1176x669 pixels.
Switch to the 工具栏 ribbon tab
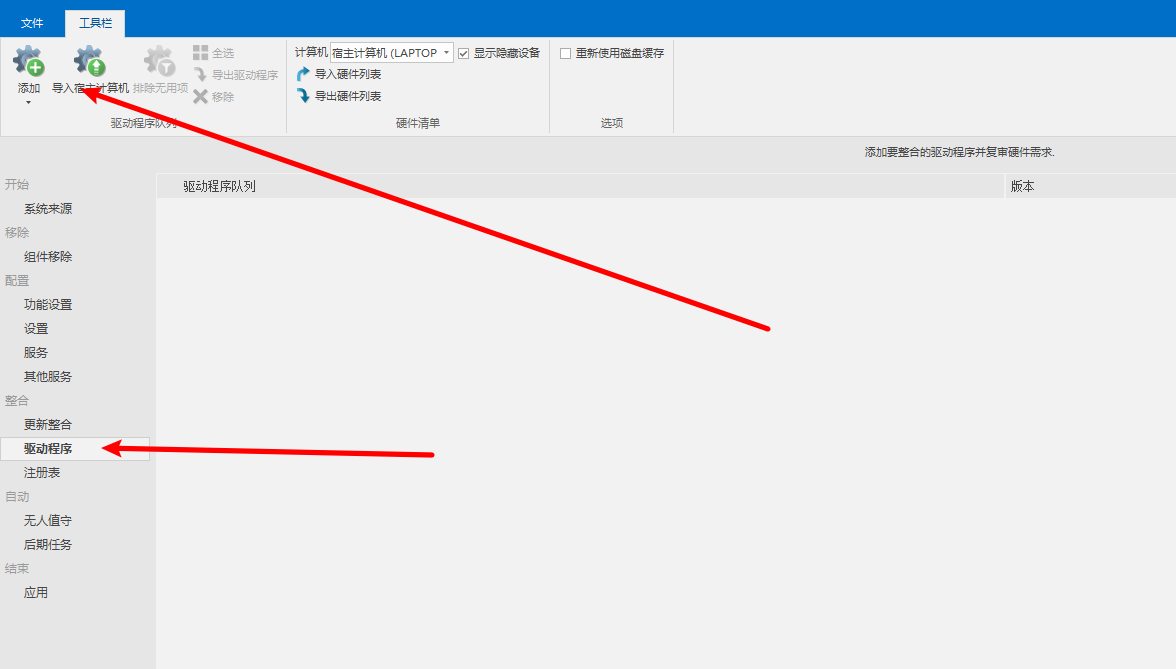point(94,23)
